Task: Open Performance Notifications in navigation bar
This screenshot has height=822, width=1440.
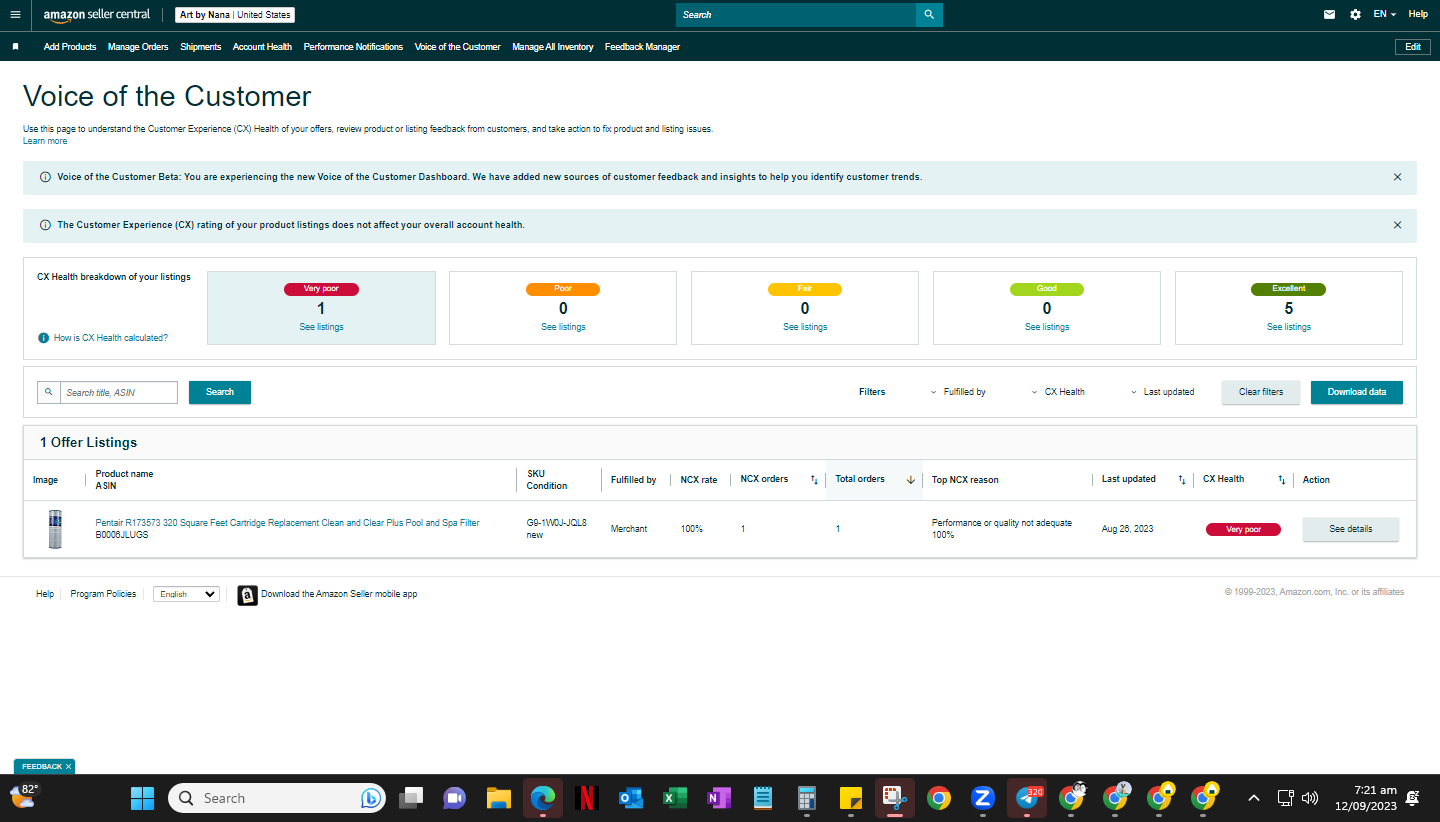Action: [353, 47]
